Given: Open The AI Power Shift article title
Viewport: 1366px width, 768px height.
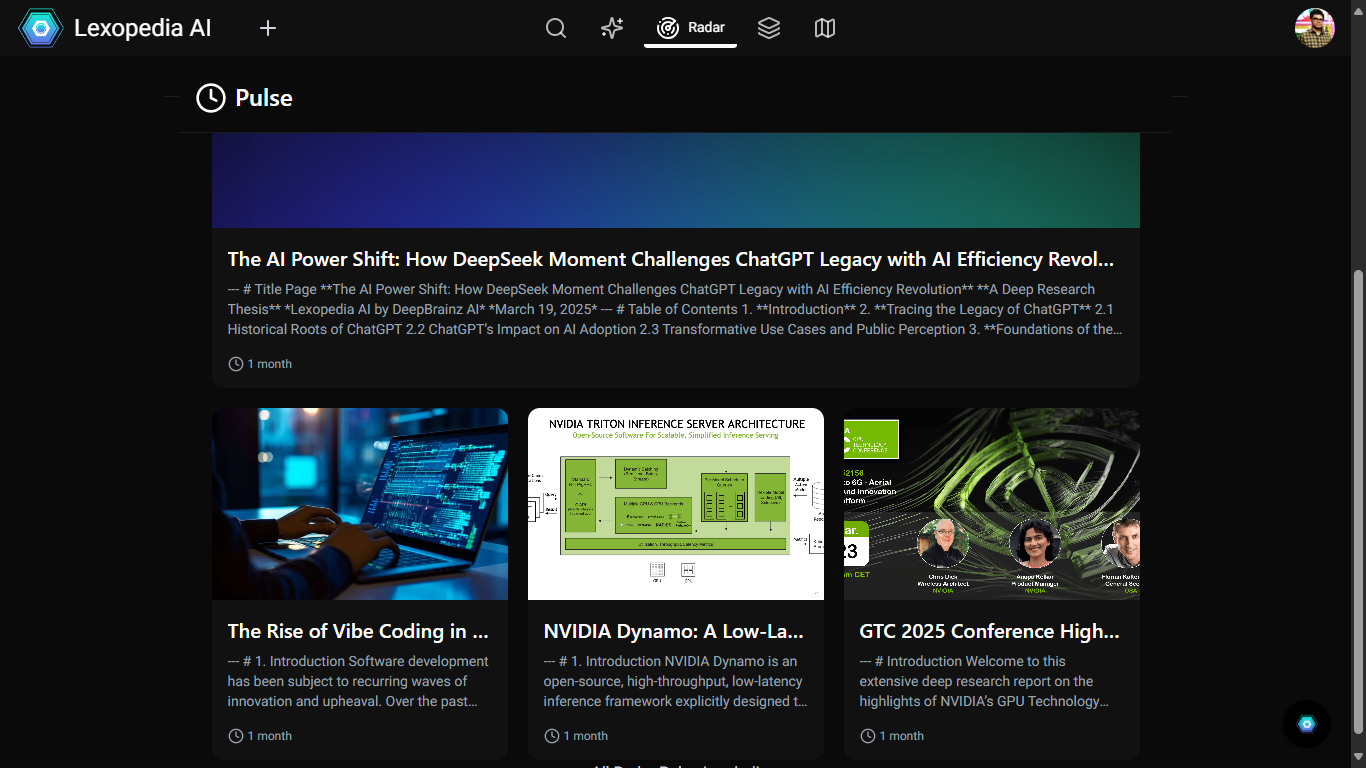Looking at the screenshot, I should click(670, 259).
